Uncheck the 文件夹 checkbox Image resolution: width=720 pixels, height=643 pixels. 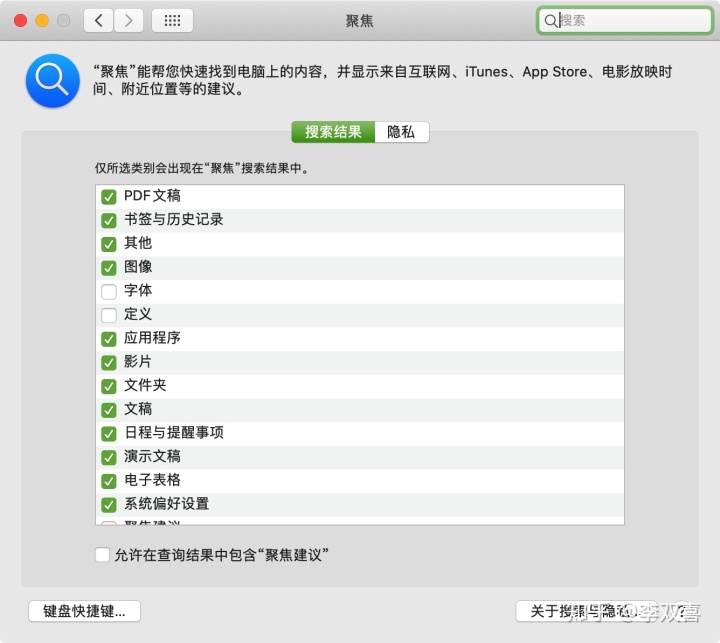pos(109,386)
